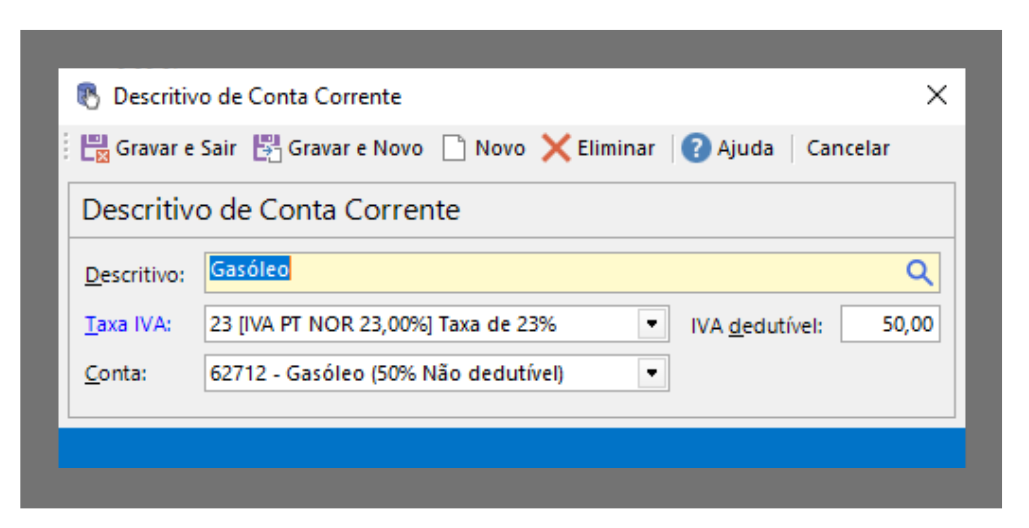
Task: Click the Conta field label
Action: (116, 374)
